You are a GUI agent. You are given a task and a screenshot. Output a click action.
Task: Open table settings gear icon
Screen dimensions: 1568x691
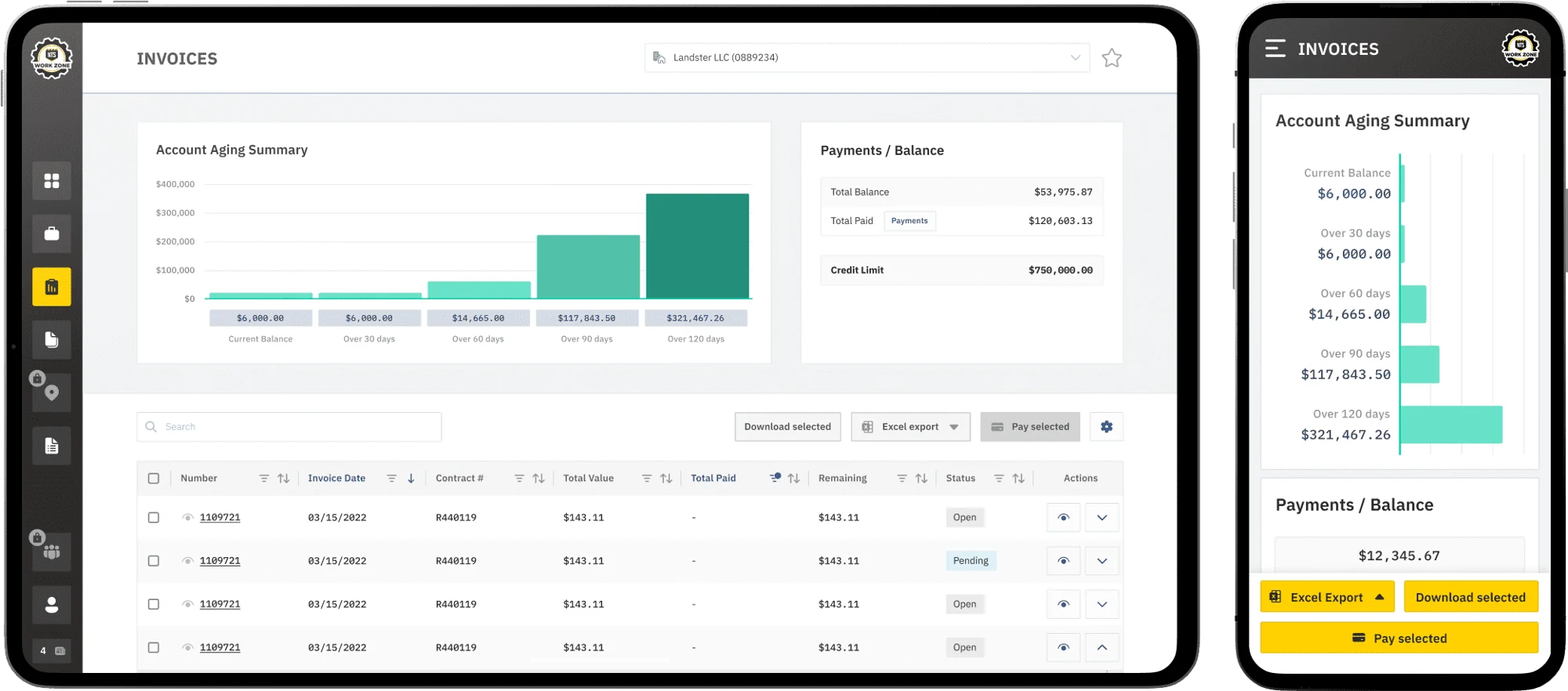click(1106, 427)
